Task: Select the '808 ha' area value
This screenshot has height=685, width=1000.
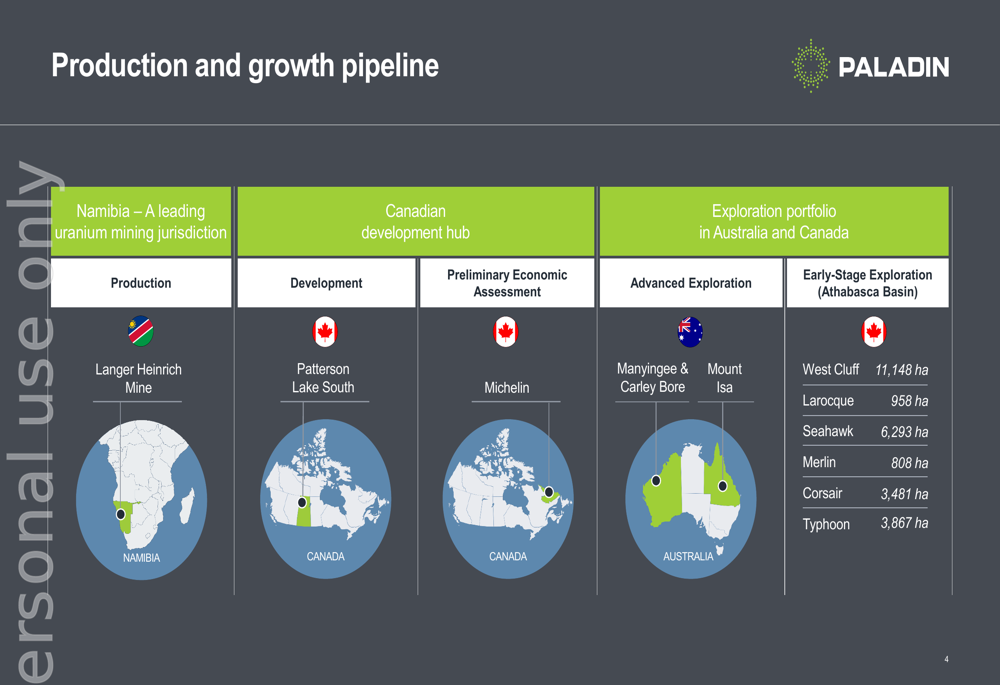Action: click(x=909, y=462)
